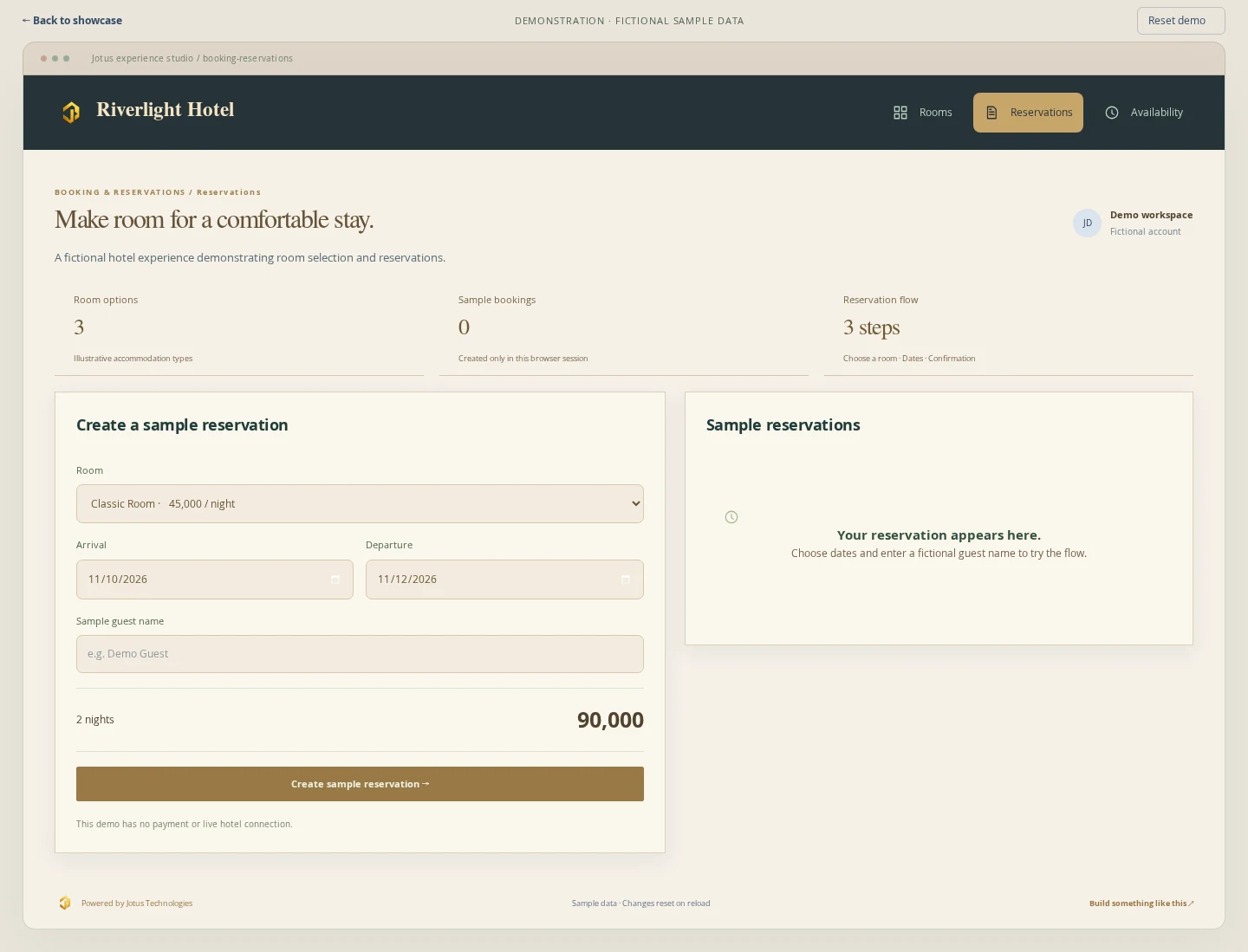
Task: Follow the Back to showcase link
Action: coord(72,21)
